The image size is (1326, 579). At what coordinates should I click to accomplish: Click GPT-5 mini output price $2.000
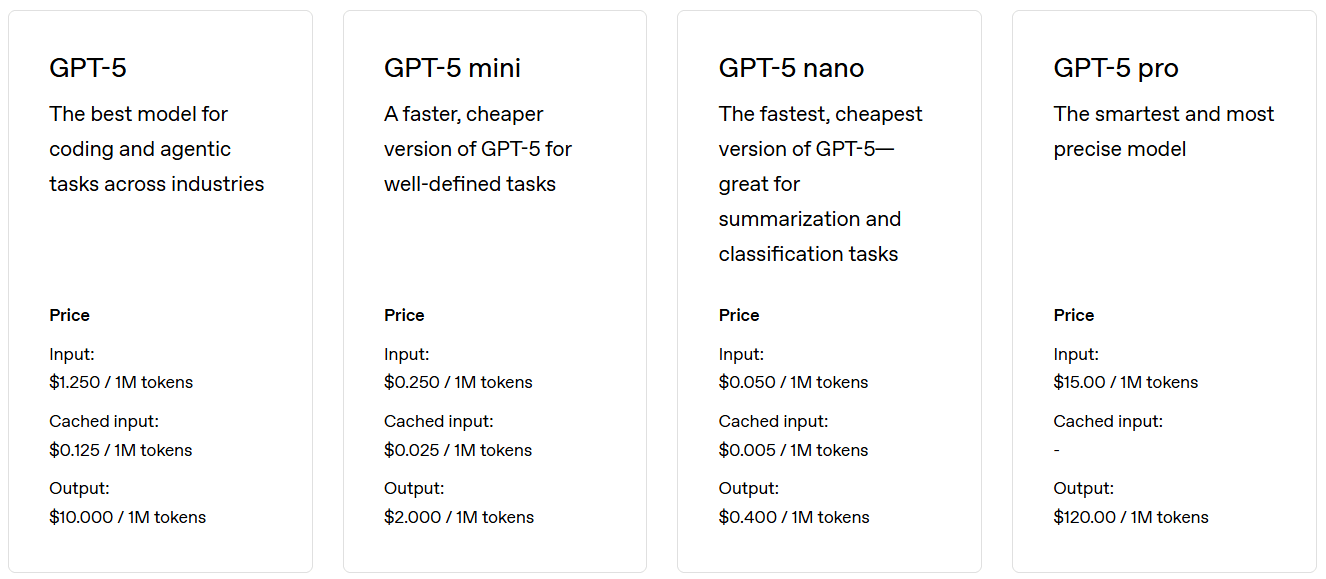pos(459,517)
